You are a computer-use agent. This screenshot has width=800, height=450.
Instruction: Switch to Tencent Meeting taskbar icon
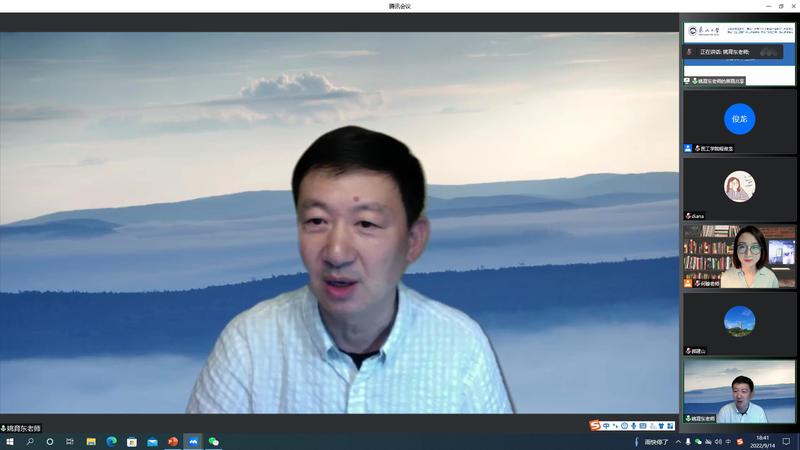(x=193, y=441)
